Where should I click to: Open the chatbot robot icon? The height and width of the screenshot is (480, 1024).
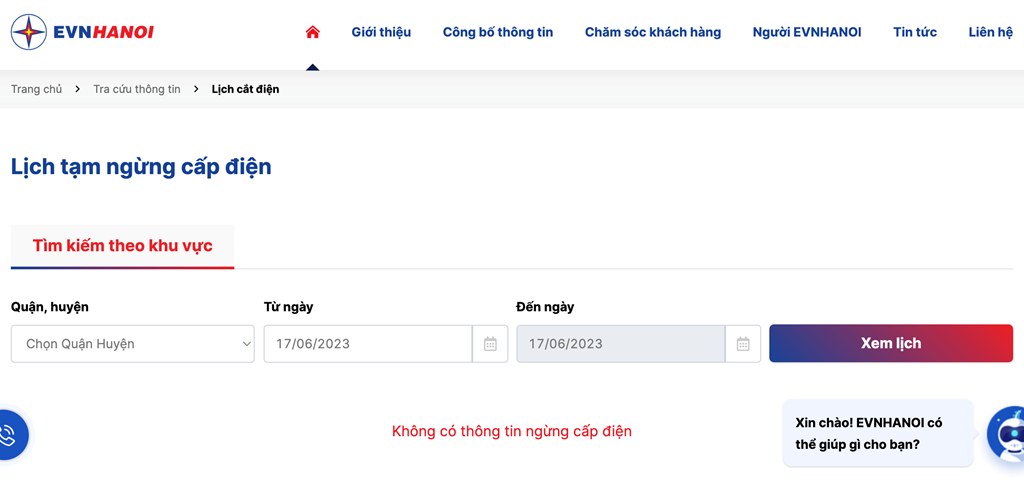1006,434
